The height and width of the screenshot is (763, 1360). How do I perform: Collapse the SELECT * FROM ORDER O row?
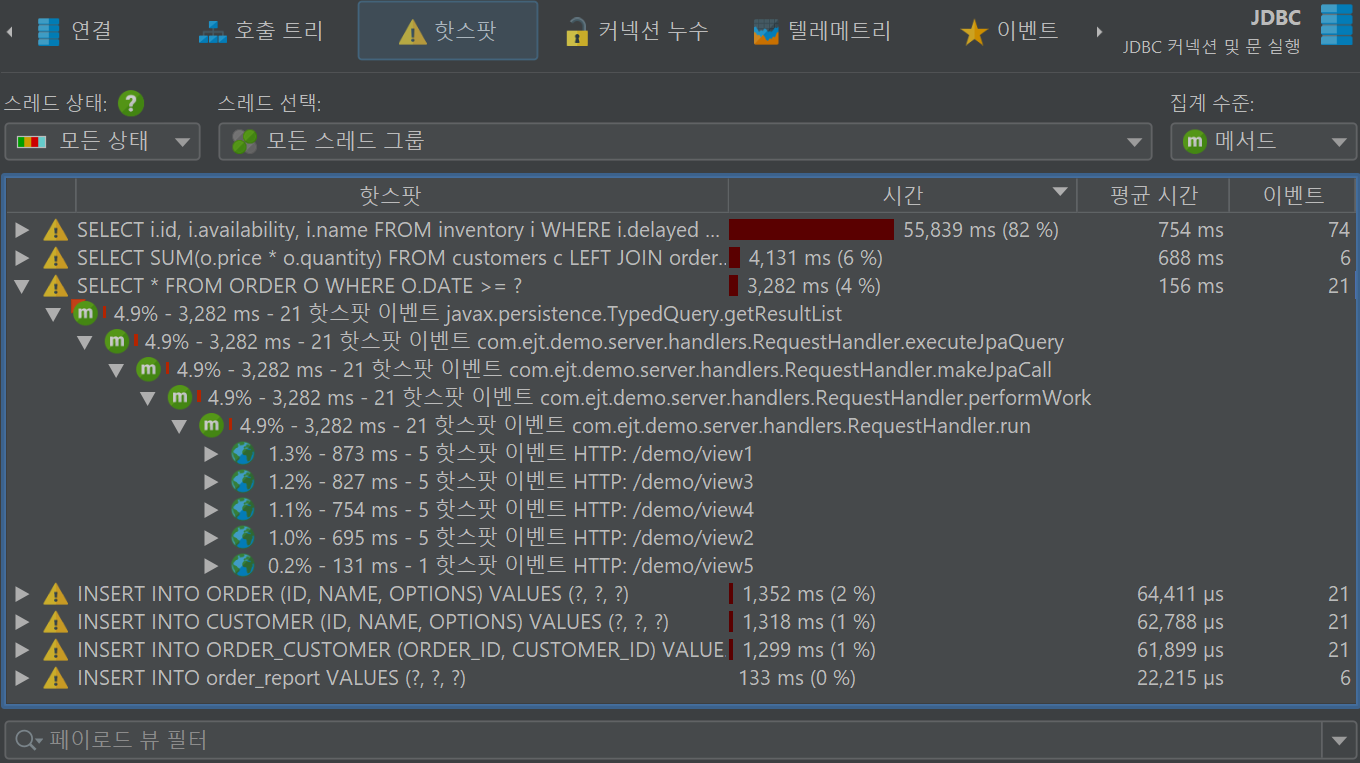coord(22,286)
